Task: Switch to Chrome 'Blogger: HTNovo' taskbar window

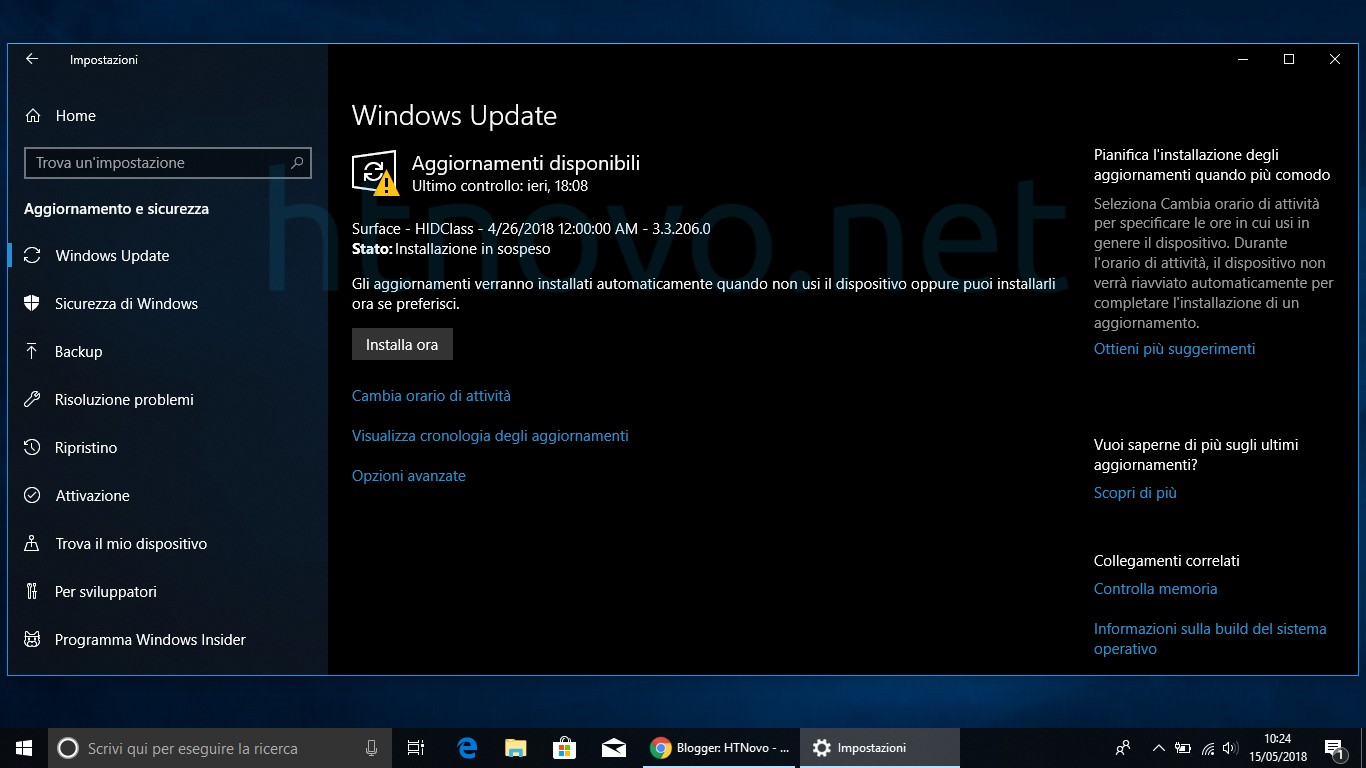Action: pos(718,748)
